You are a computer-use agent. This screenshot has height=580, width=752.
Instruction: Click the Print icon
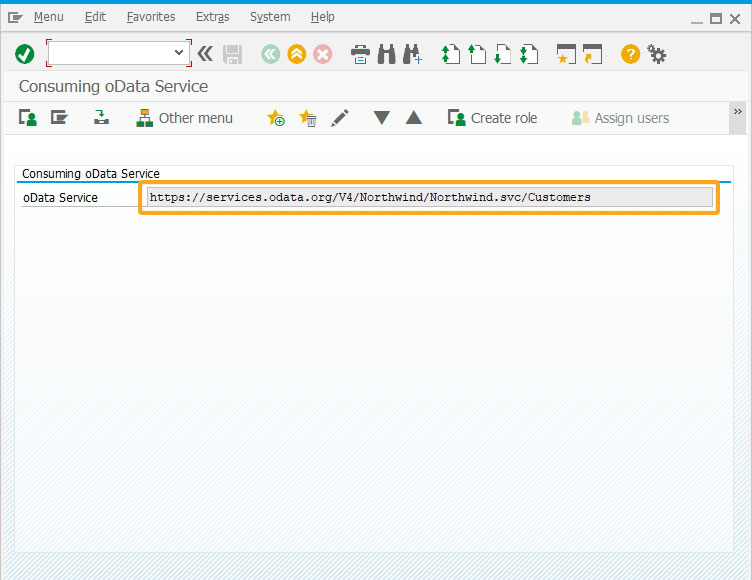(x=360, y=54)
